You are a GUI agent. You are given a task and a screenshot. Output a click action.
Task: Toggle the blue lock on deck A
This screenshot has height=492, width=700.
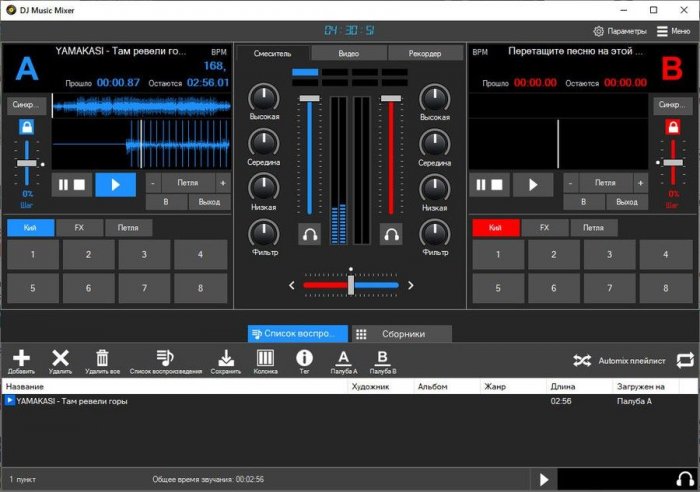coord(27,128)
